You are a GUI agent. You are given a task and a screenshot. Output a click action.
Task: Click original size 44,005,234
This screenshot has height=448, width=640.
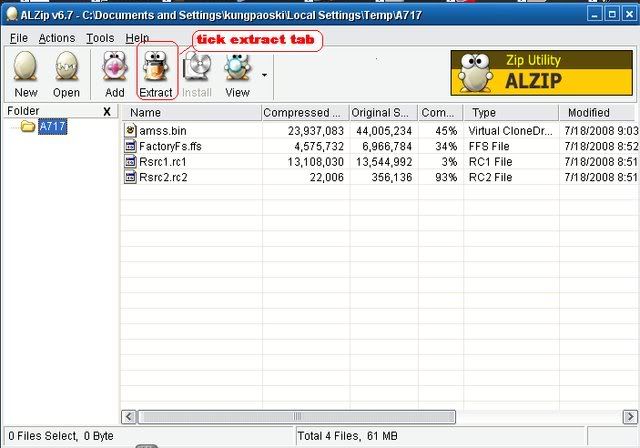click(x=384, y=131)
